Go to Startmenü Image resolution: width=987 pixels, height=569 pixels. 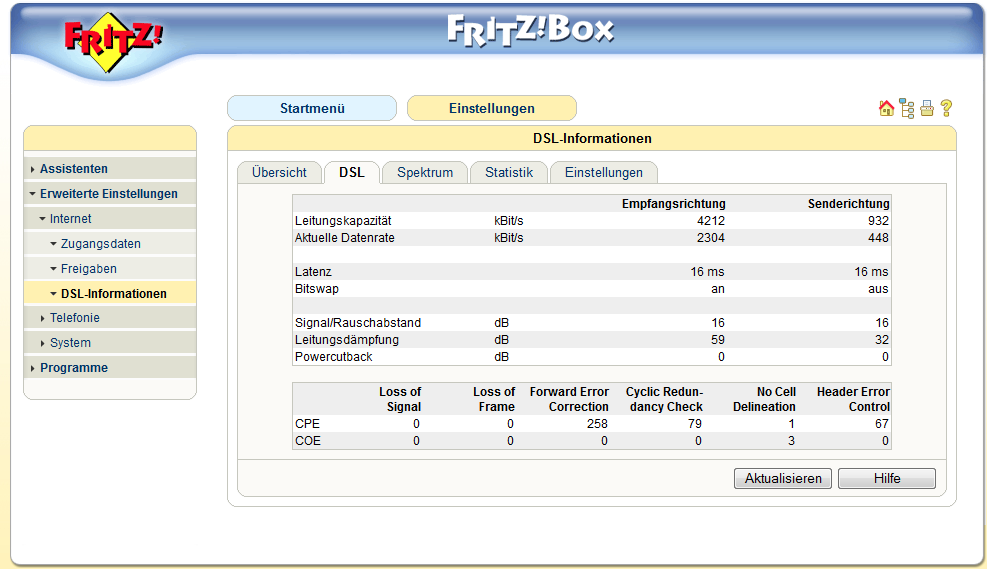(x=312, y=108)
